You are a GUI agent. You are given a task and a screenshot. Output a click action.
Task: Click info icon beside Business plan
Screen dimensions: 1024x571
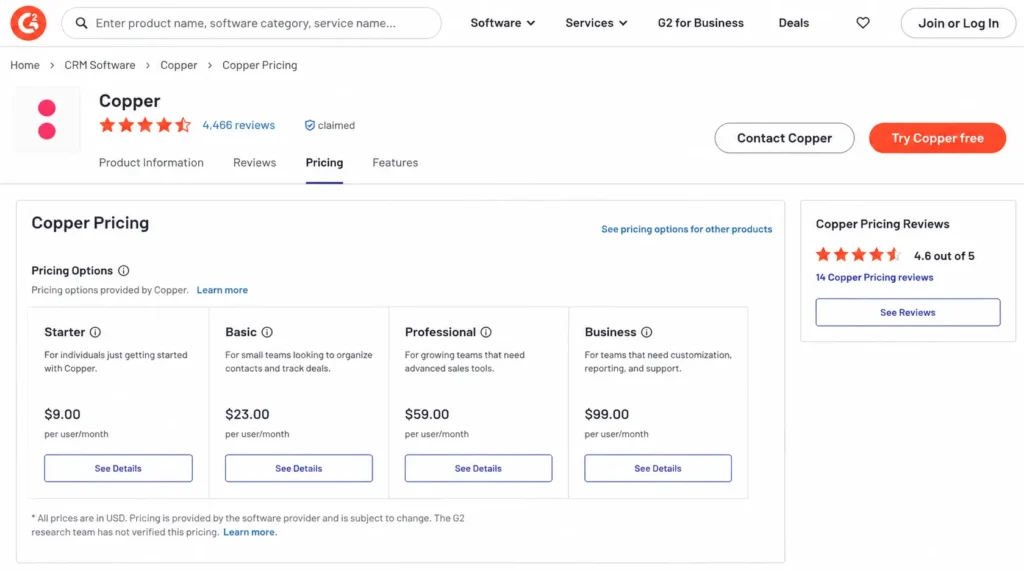[647, 332]
